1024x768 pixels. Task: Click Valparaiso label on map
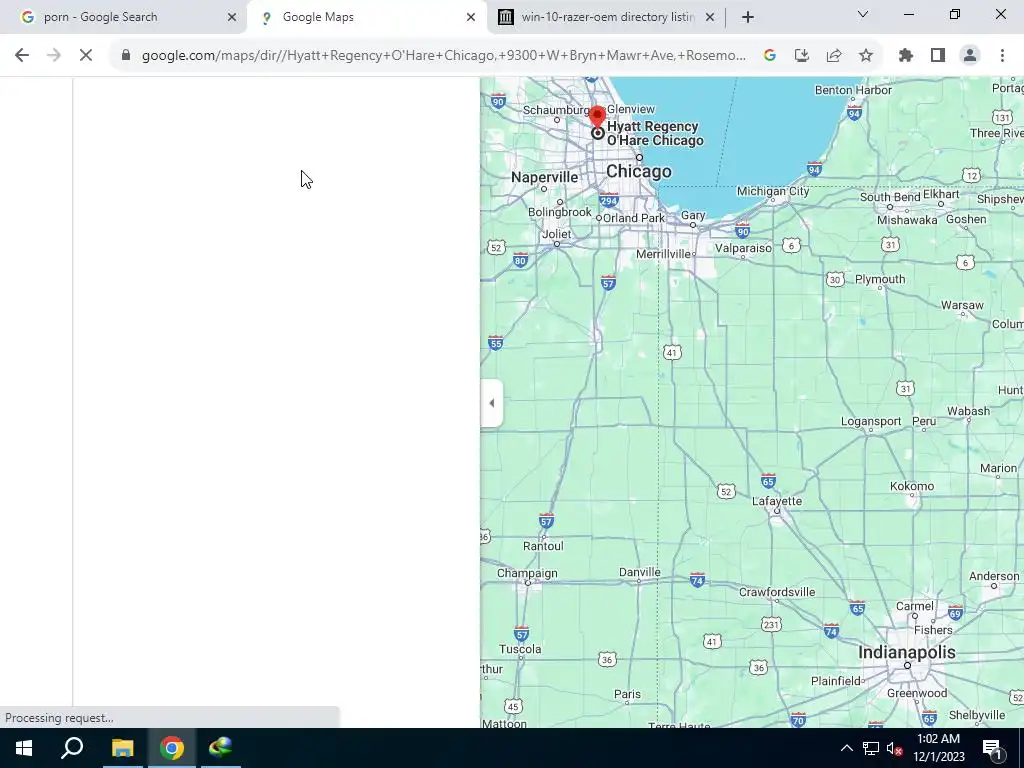743,248
